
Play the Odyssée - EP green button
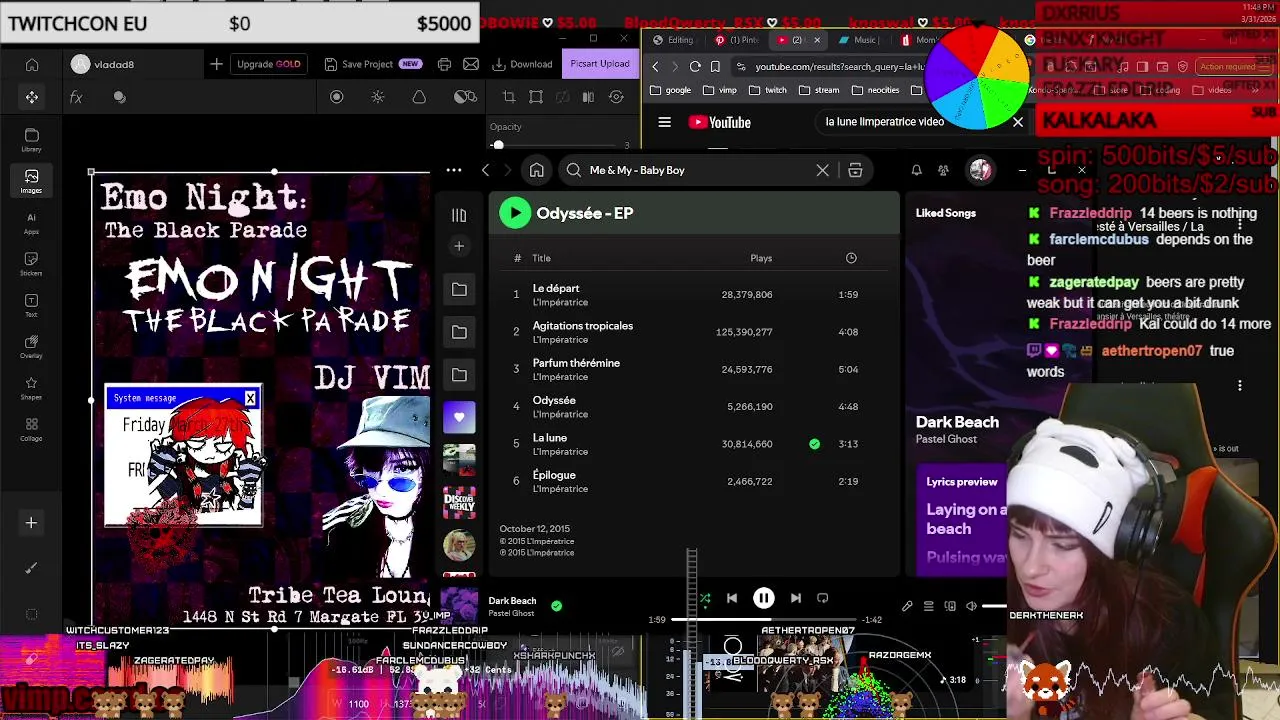coord(515,213)
